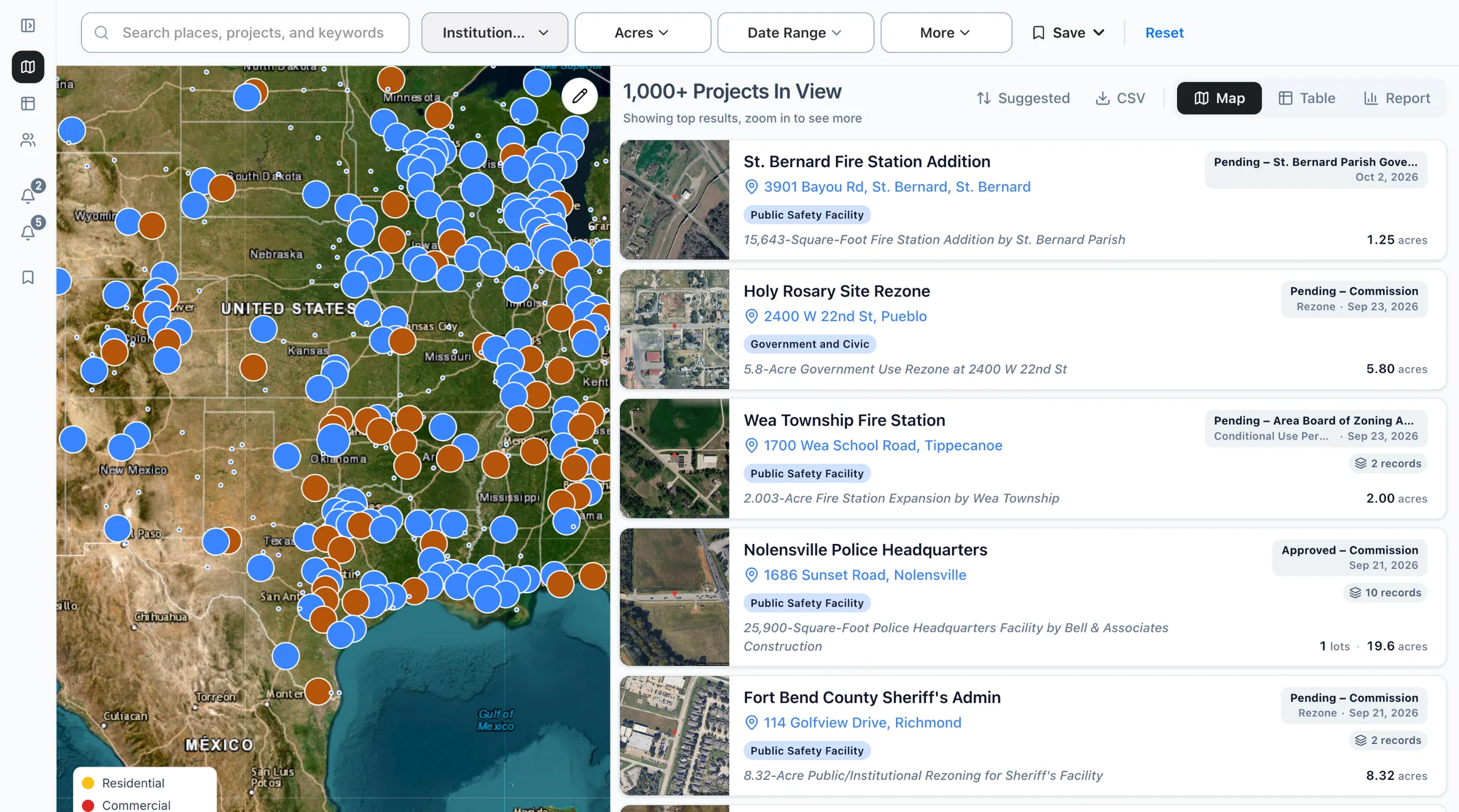The width and height of the screenshot is (1459, 812).
Task: Open Wea Township Fire Station title
Action: click(x=844, y=421)
